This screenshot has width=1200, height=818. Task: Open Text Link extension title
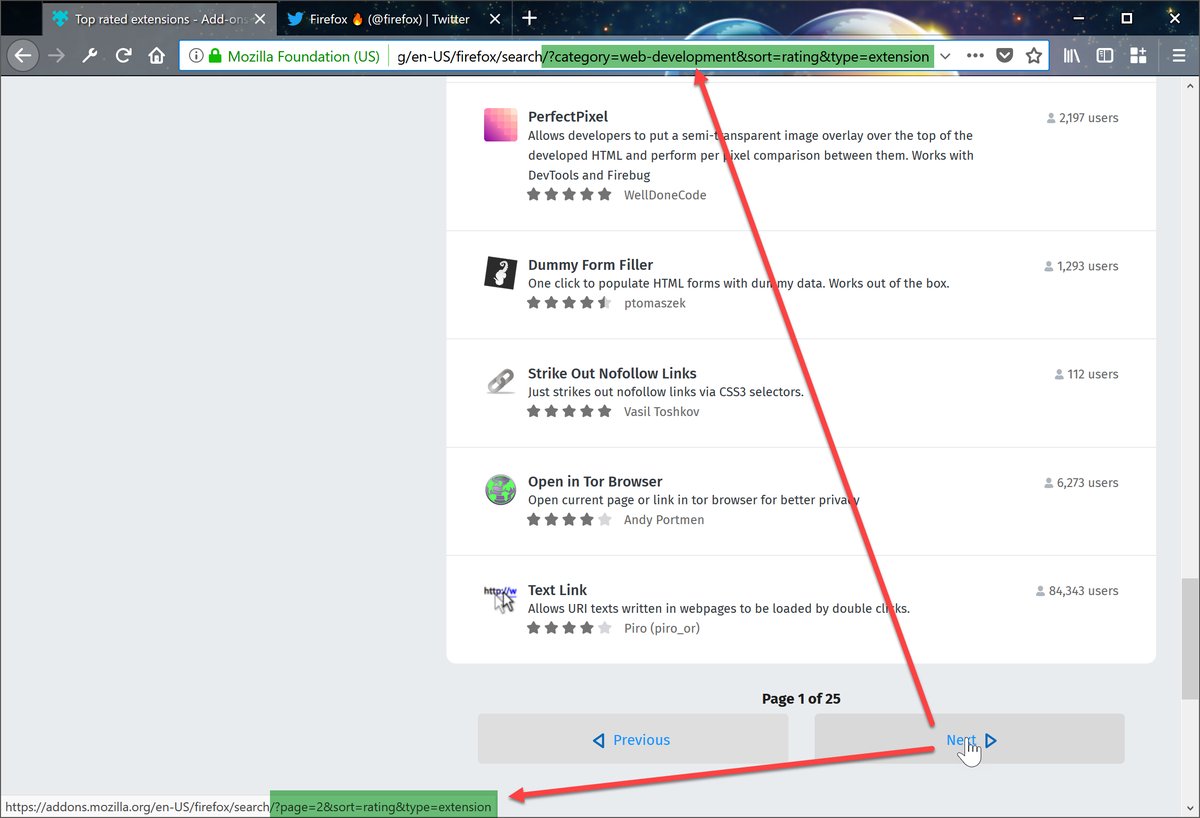[x=557, y=590]
